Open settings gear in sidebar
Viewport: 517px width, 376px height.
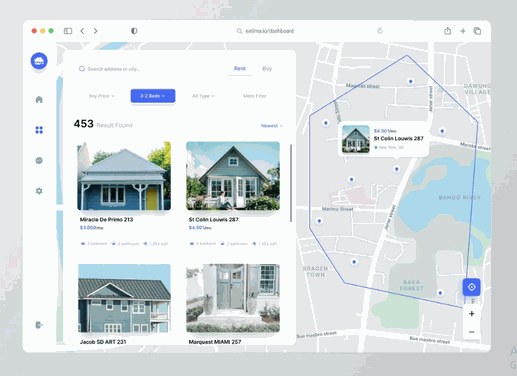pyautogui.click(x=39, y=191)
